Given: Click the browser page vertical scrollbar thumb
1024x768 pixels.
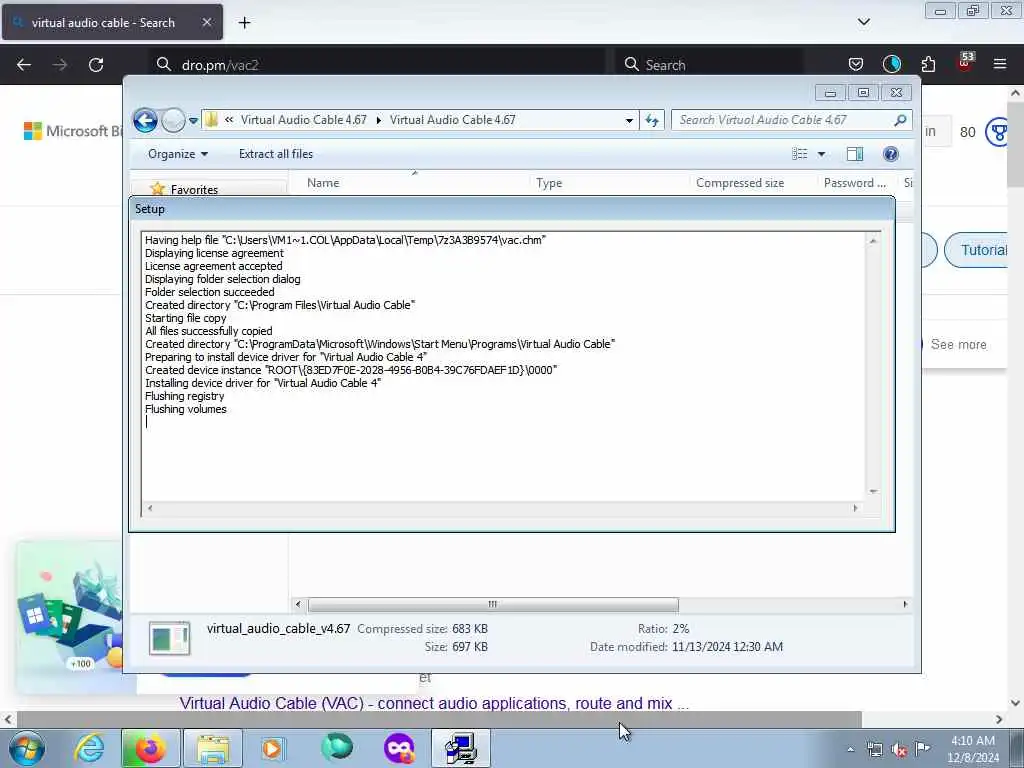Looking at the screenshot, I should pyautogui.click(x=1016, y=144).
